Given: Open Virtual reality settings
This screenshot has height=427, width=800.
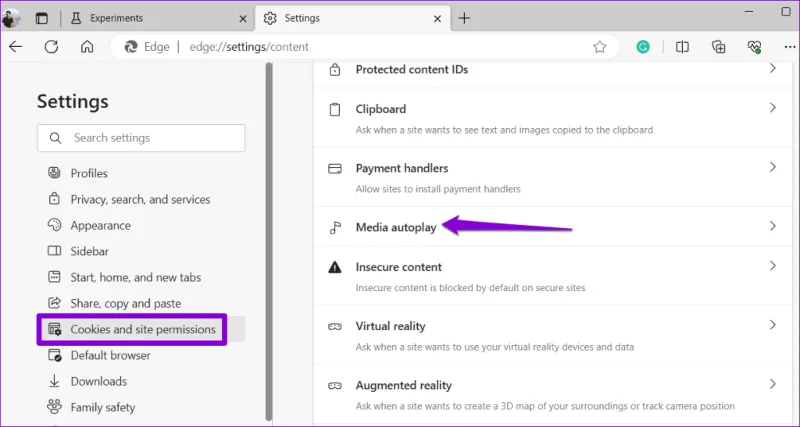Looking at the screenshot, I should (553, 335).
